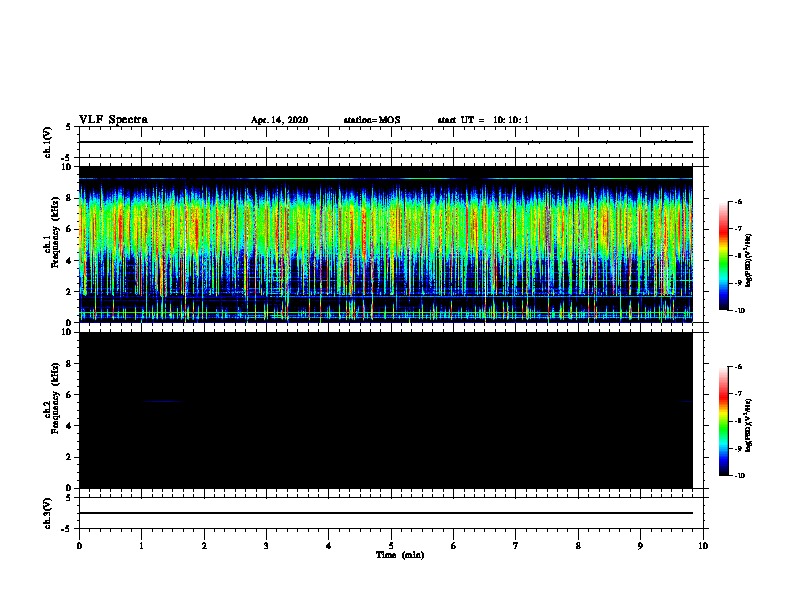Click ch.2 color bar "-6" tick
Image resolution: width=792 pixels, height=612 pixels.
tap(738, 367)
